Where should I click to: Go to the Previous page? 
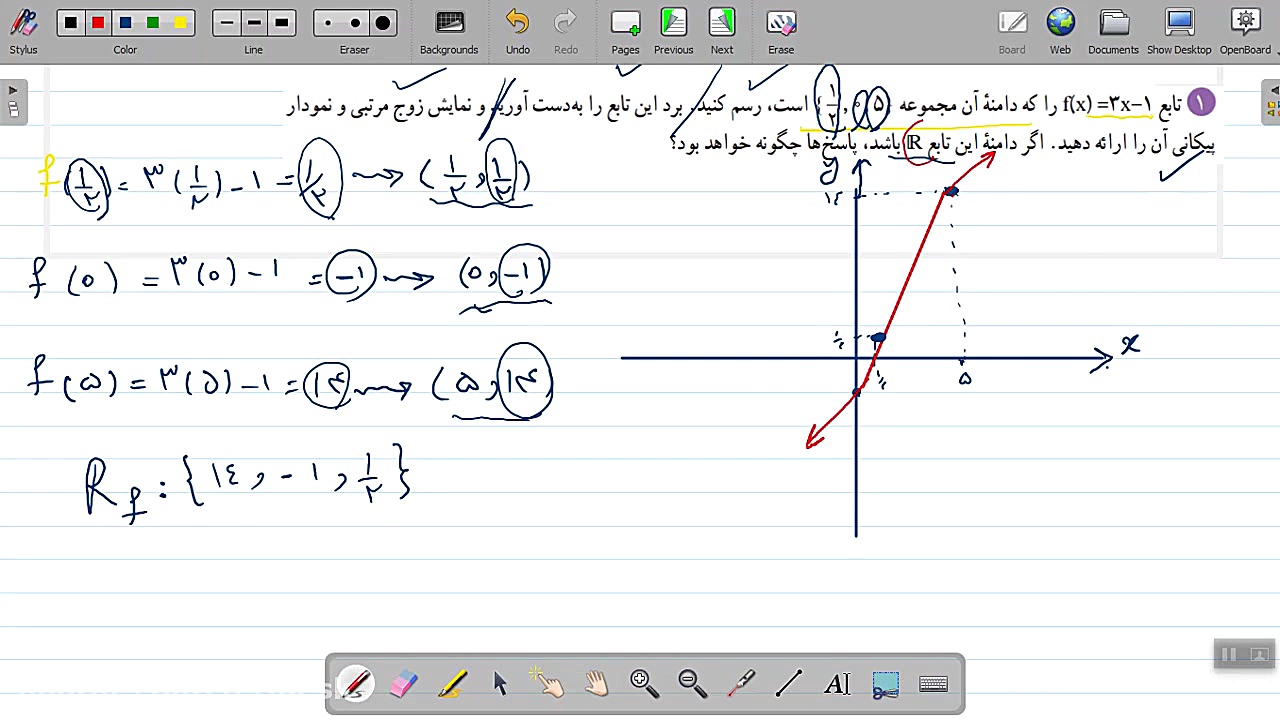pos(674,31)
